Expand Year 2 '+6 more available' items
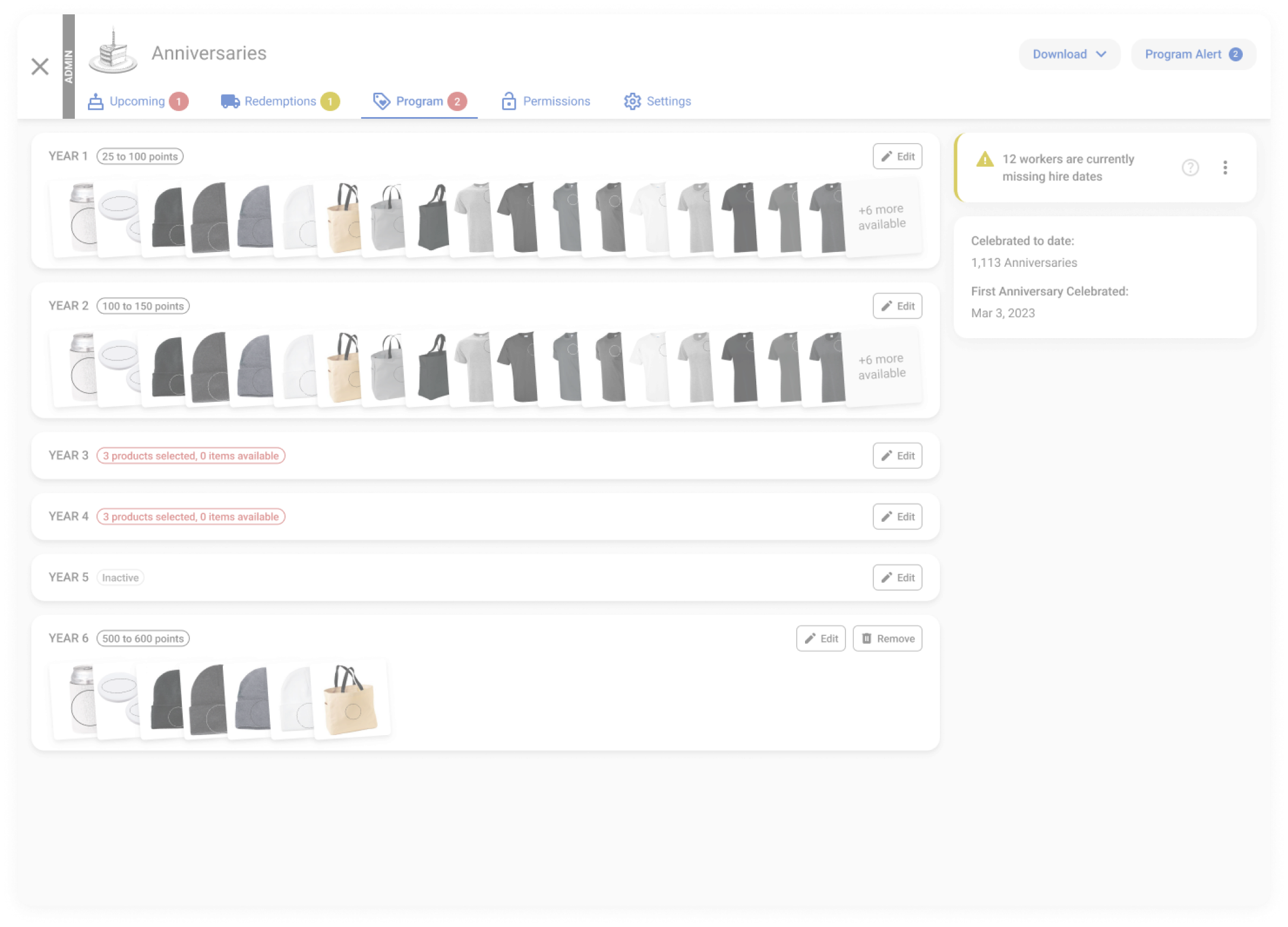Image resolution: width=1288 pixels, height=927 pixels. [x=882, y=367]
